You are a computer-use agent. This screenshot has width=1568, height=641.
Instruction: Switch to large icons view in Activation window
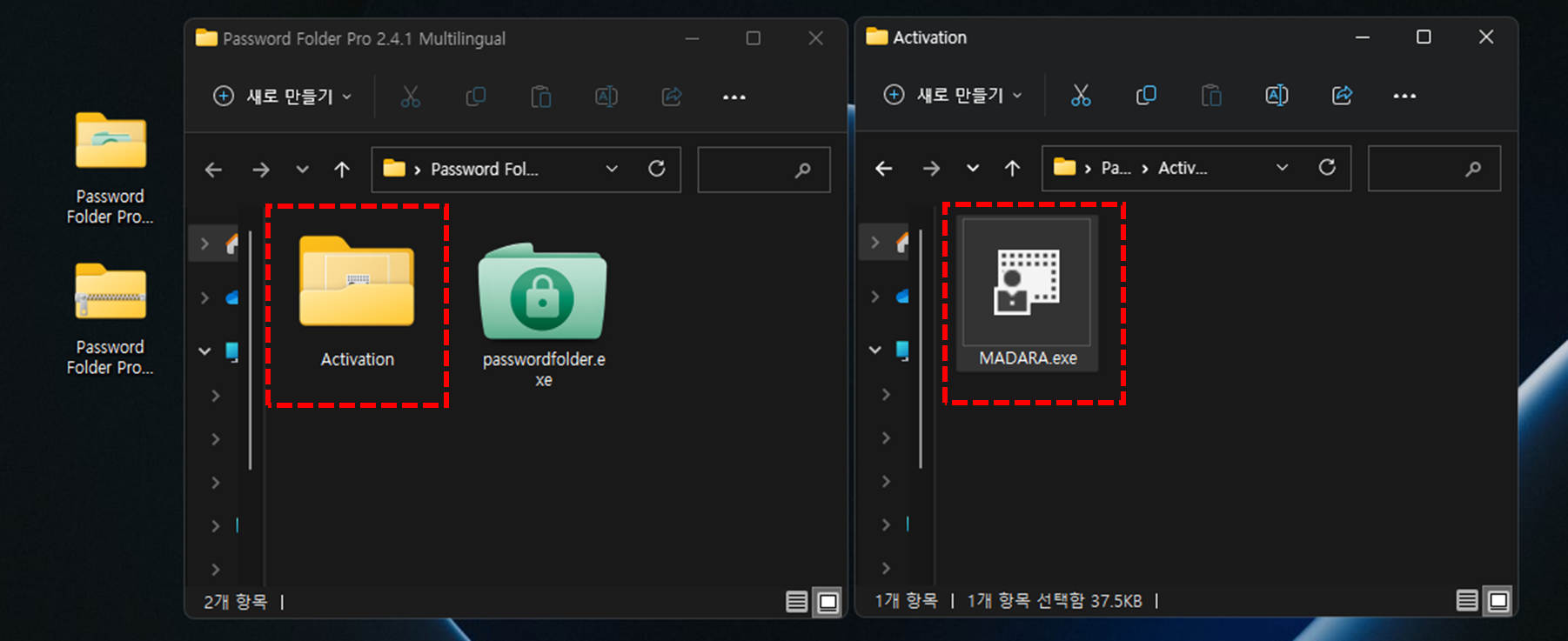[1498, 600]
